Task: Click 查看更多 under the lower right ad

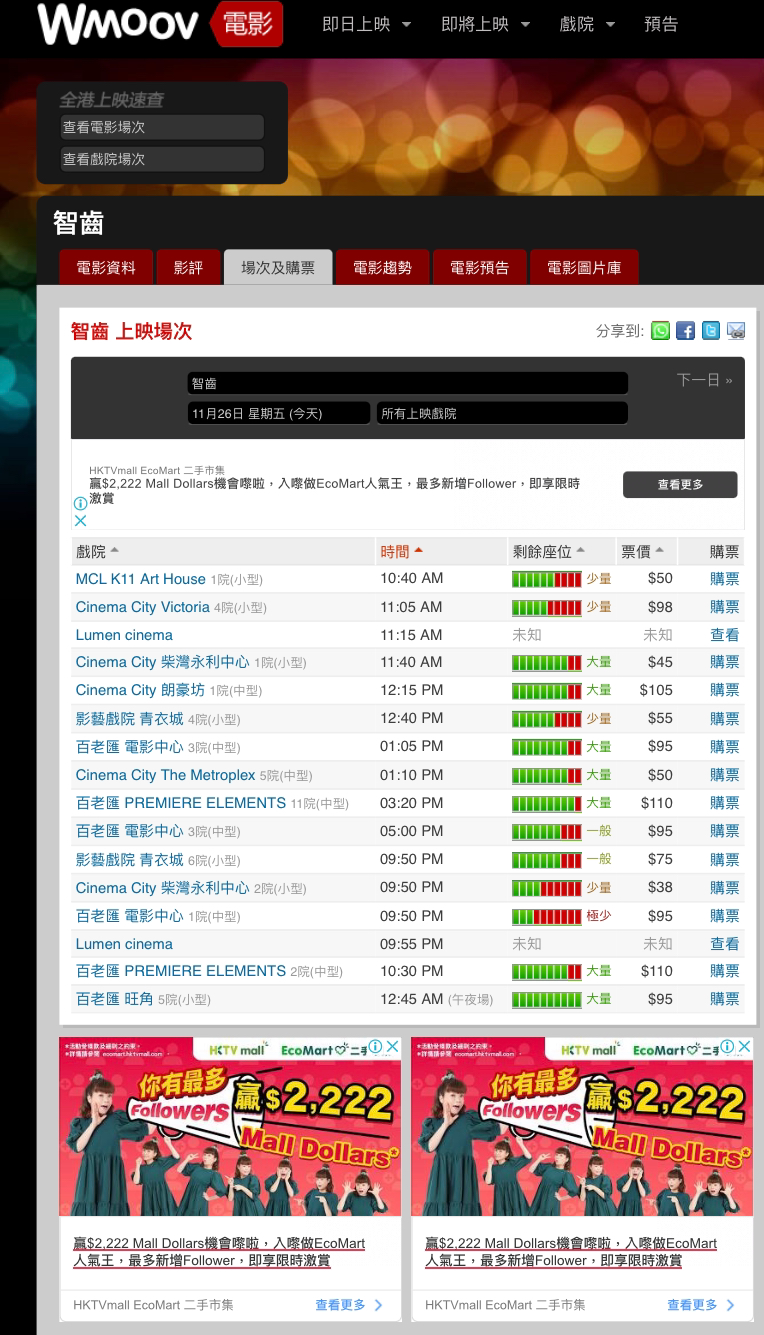Action: (701, 1305)
